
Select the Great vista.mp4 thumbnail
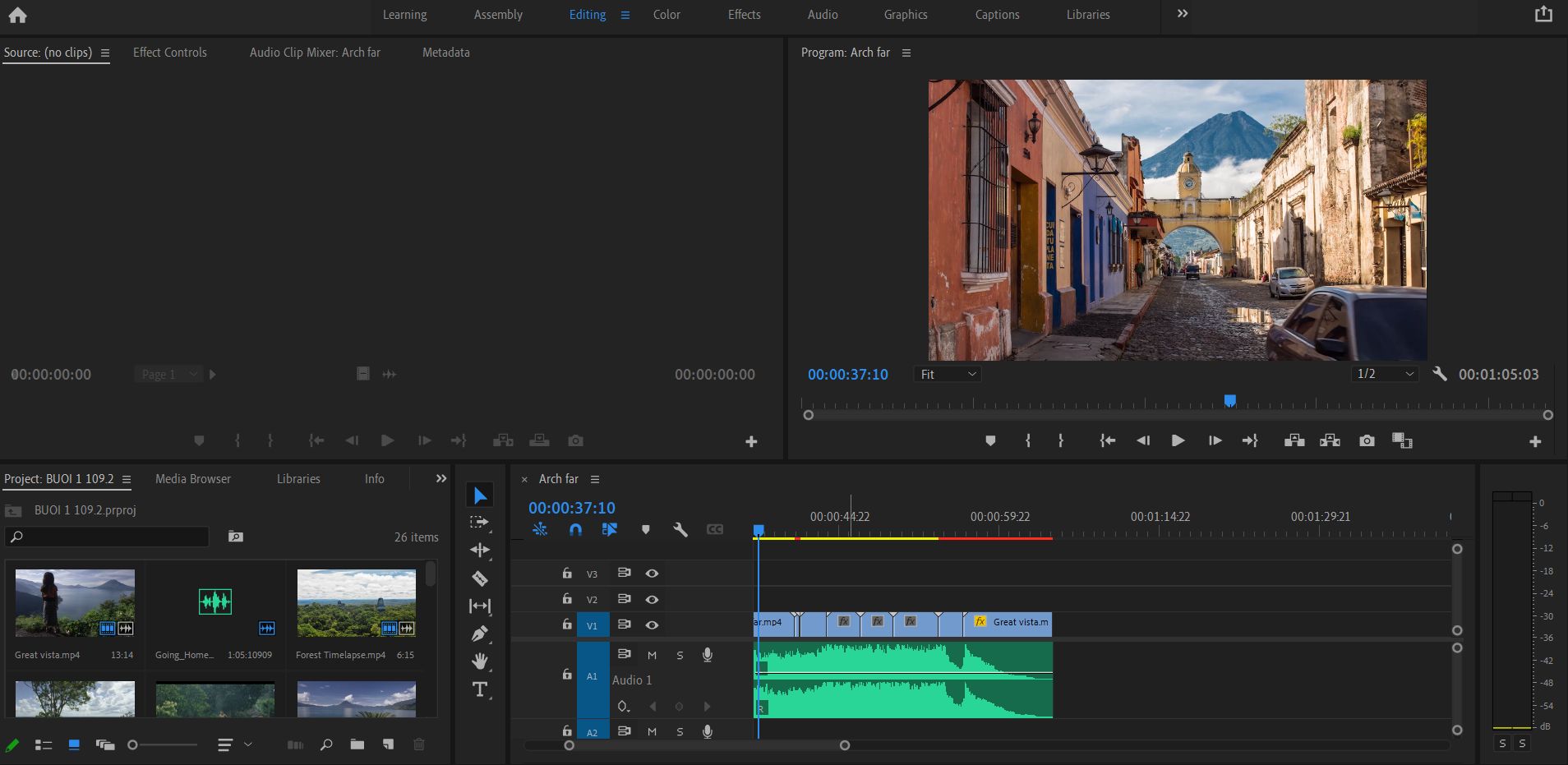click(75, 604)
